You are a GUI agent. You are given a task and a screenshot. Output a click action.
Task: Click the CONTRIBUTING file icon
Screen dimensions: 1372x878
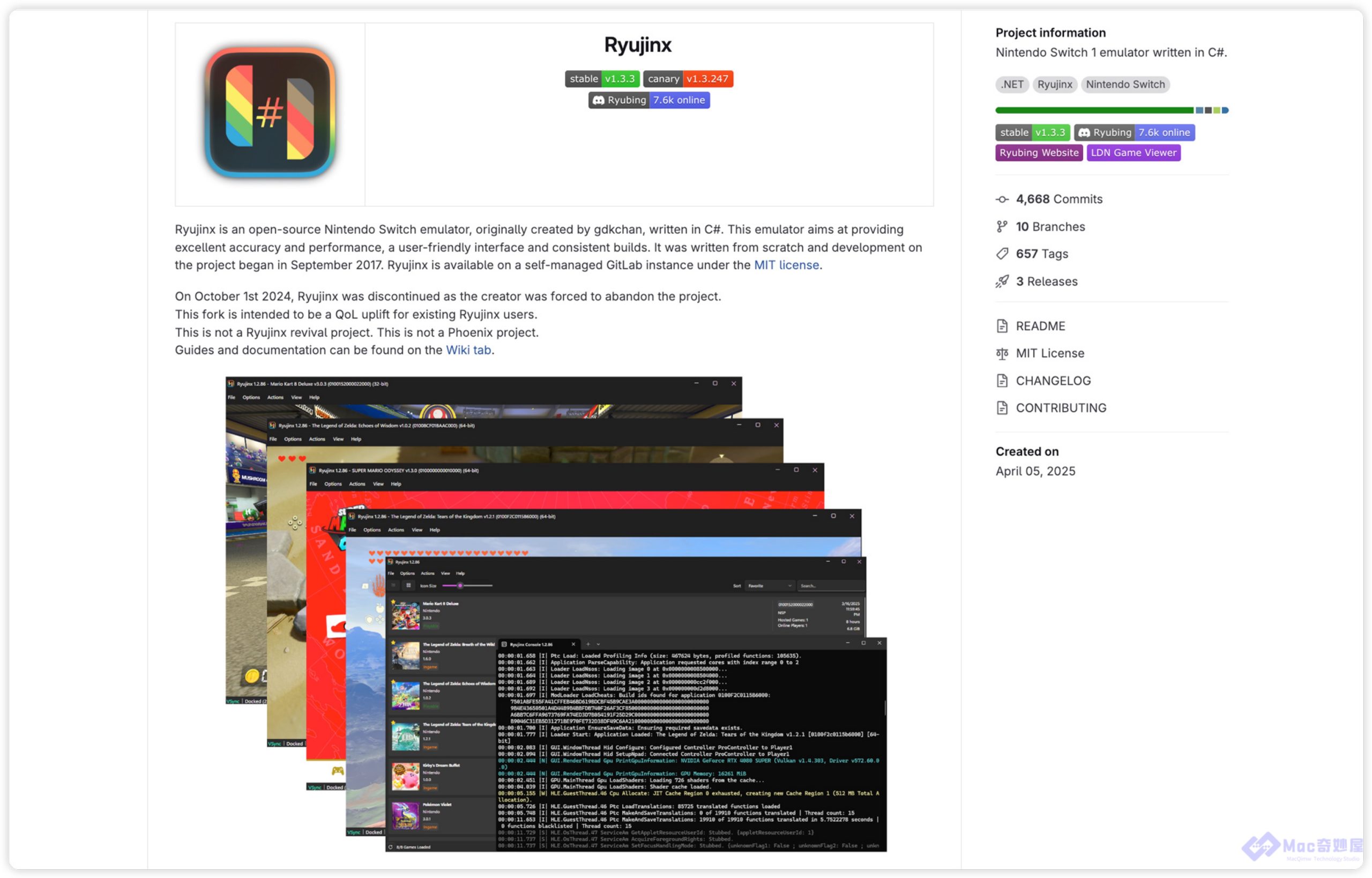[x=1002, y=407]
